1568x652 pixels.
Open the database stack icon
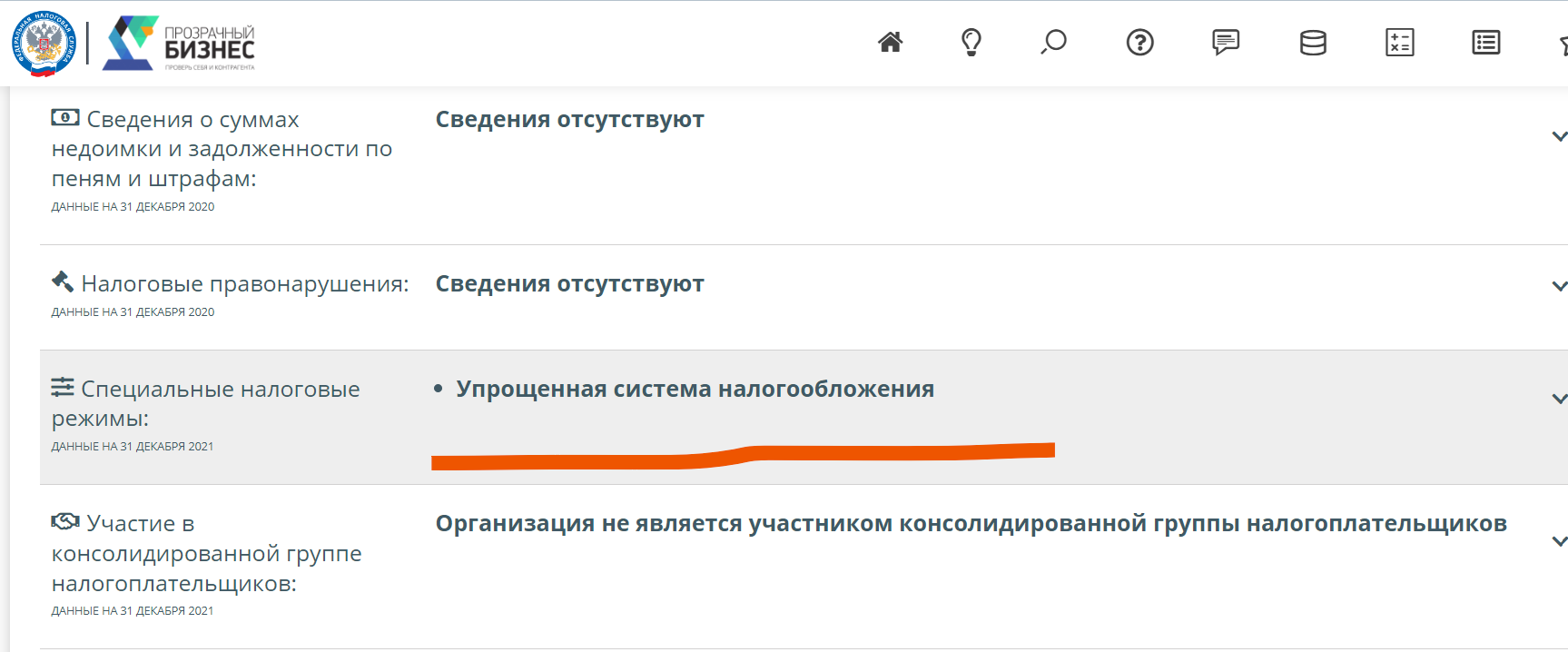(1312, 42)
